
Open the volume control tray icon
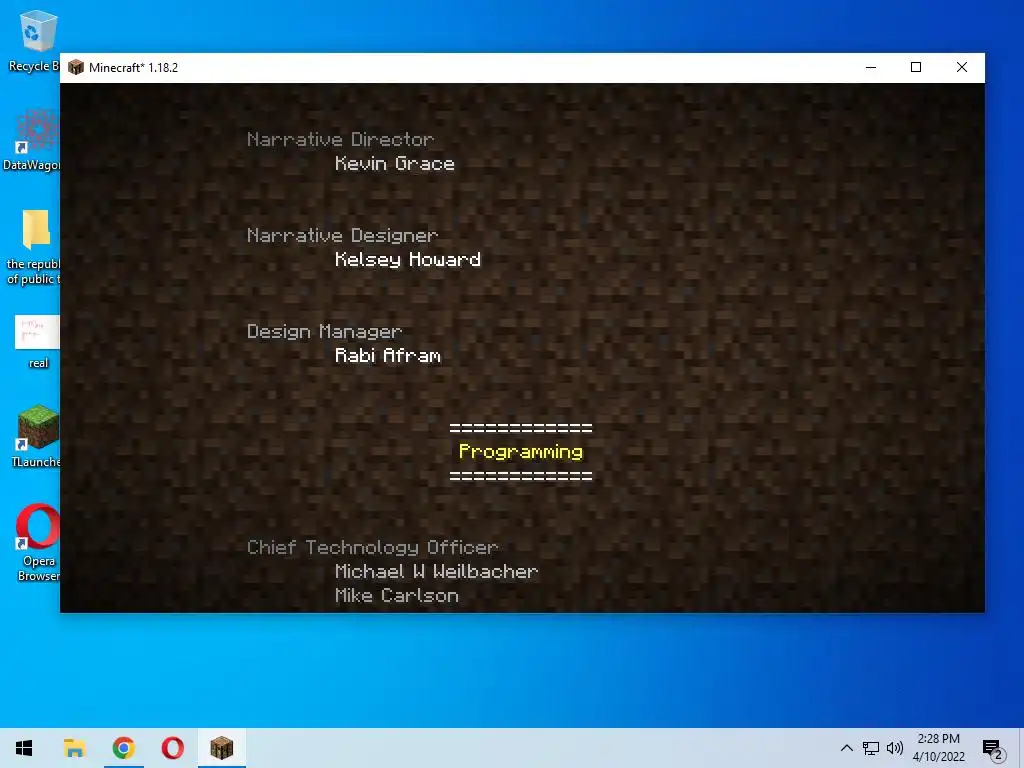tap(895, 748)
